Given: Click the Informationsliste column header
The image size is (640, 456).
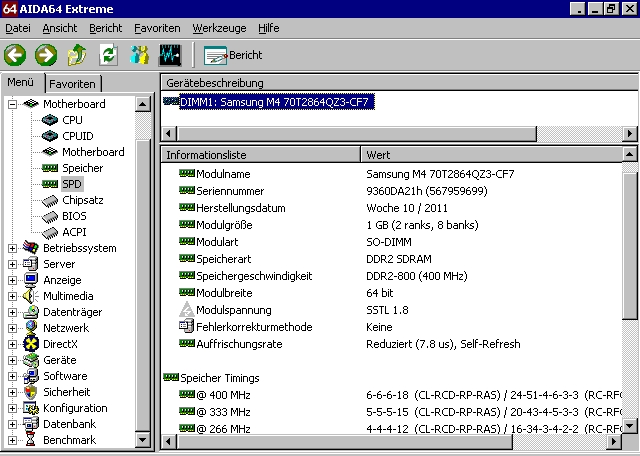Looking at the screenshot, I should point(260,155).
